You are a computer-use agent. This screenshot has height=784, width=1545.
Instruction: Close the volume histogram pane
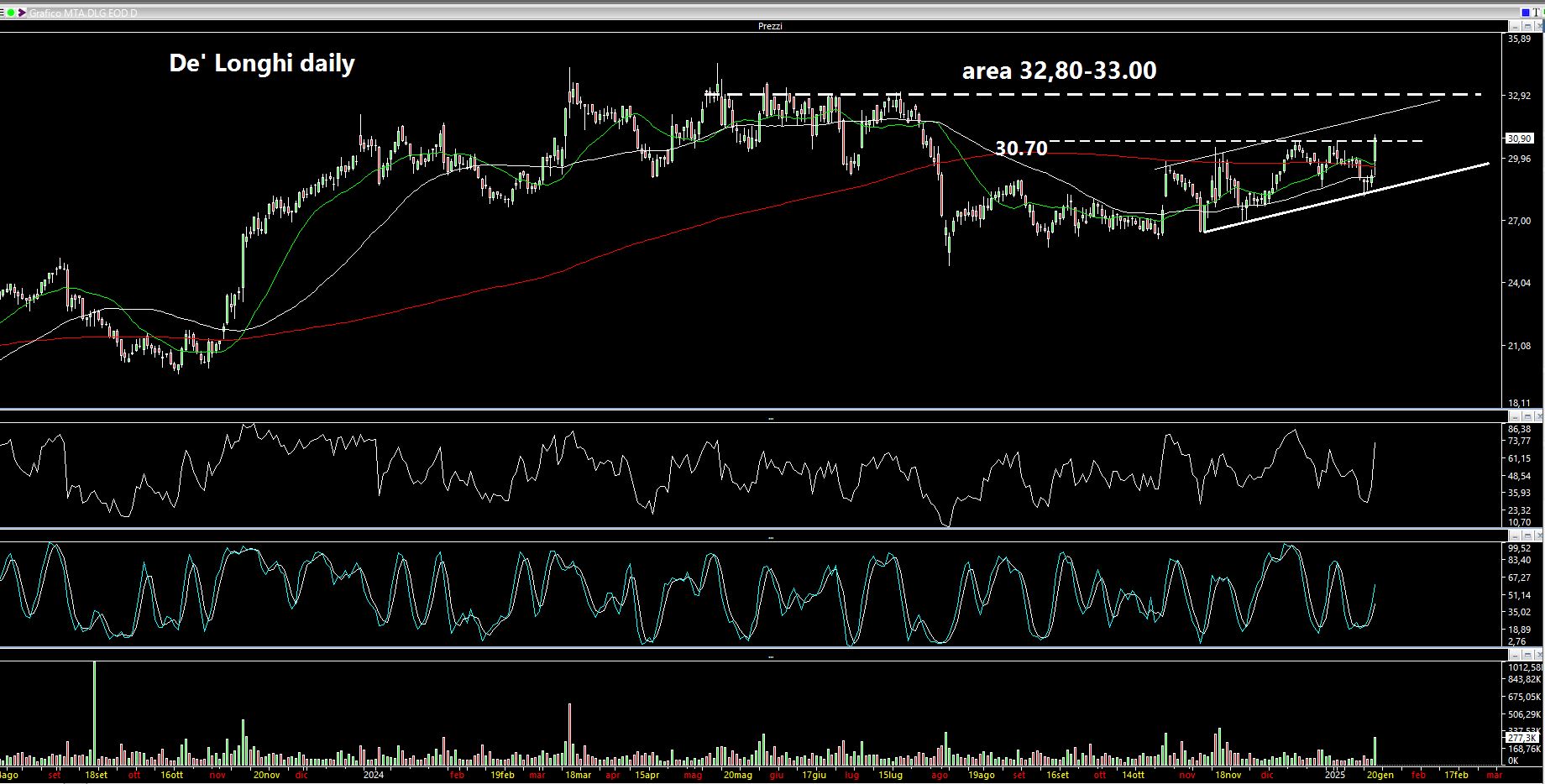click(x=1539, y=654)
